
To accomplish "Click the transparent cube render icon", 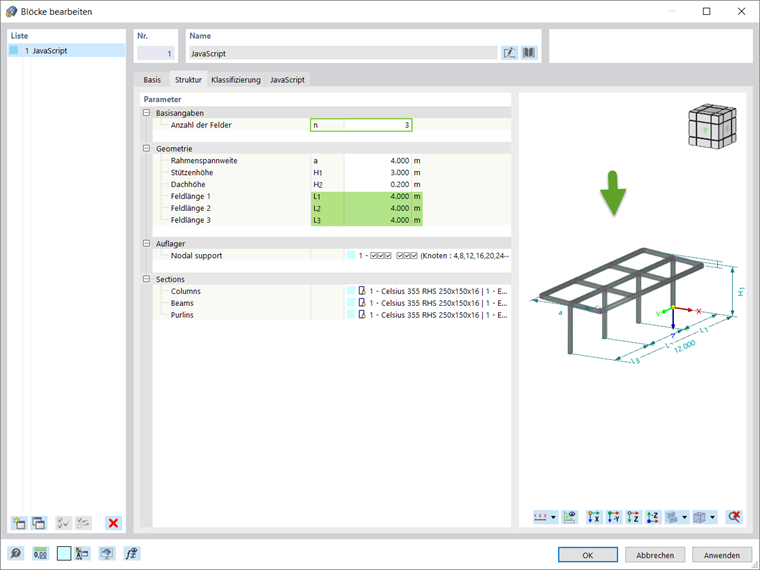I will coord(699,517).
